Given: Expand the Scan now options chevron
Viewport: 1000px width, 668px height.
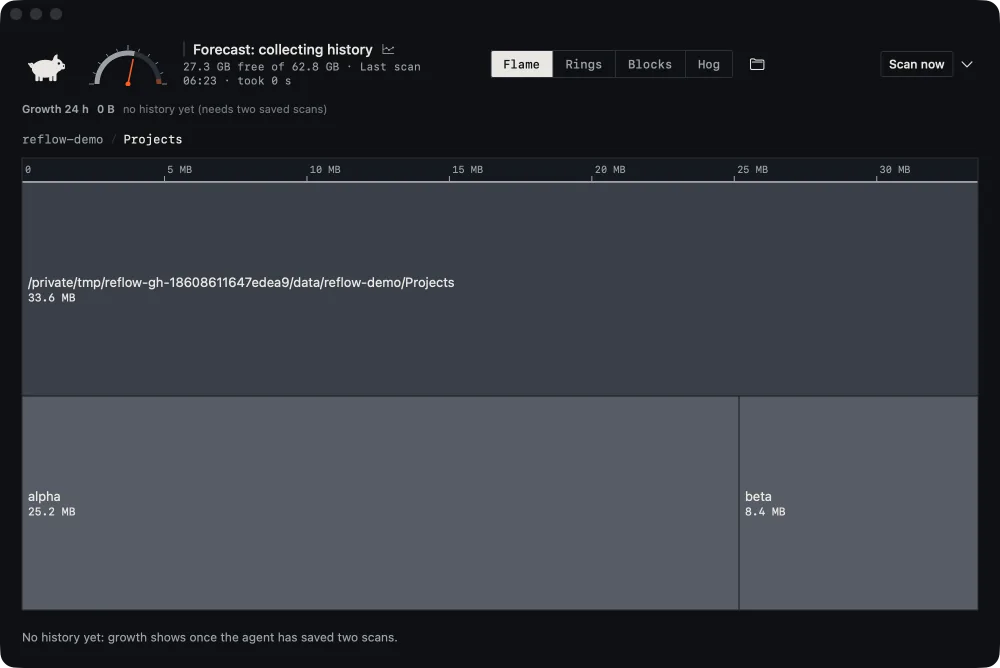Looking at the screenshot, I should (967, 64).
